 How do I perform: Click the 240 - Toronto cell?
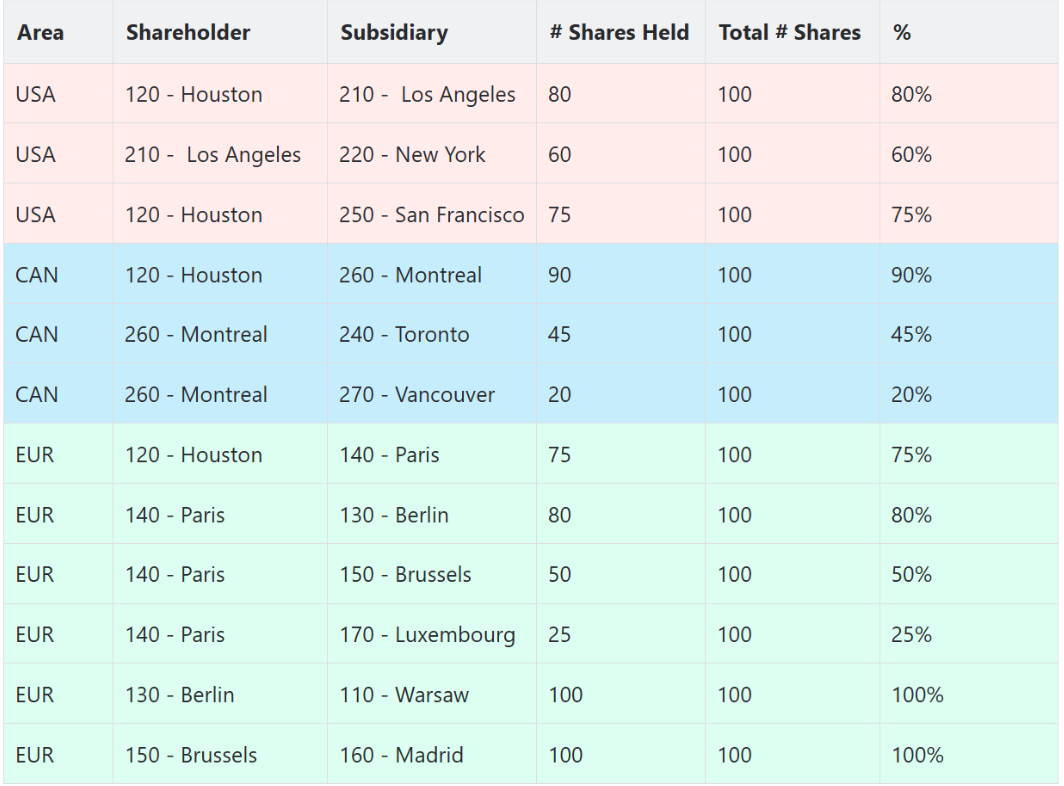tap(432, 334)
